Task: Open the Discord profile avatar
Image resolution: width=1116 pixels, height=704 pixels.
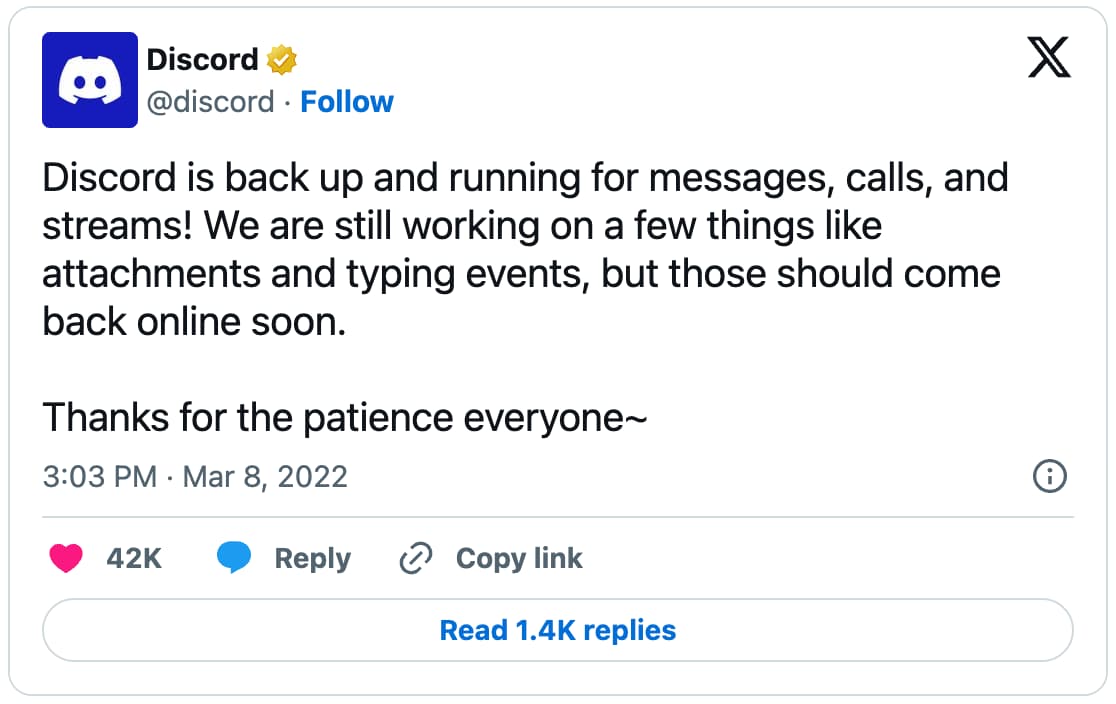Action: coord(90,80)
